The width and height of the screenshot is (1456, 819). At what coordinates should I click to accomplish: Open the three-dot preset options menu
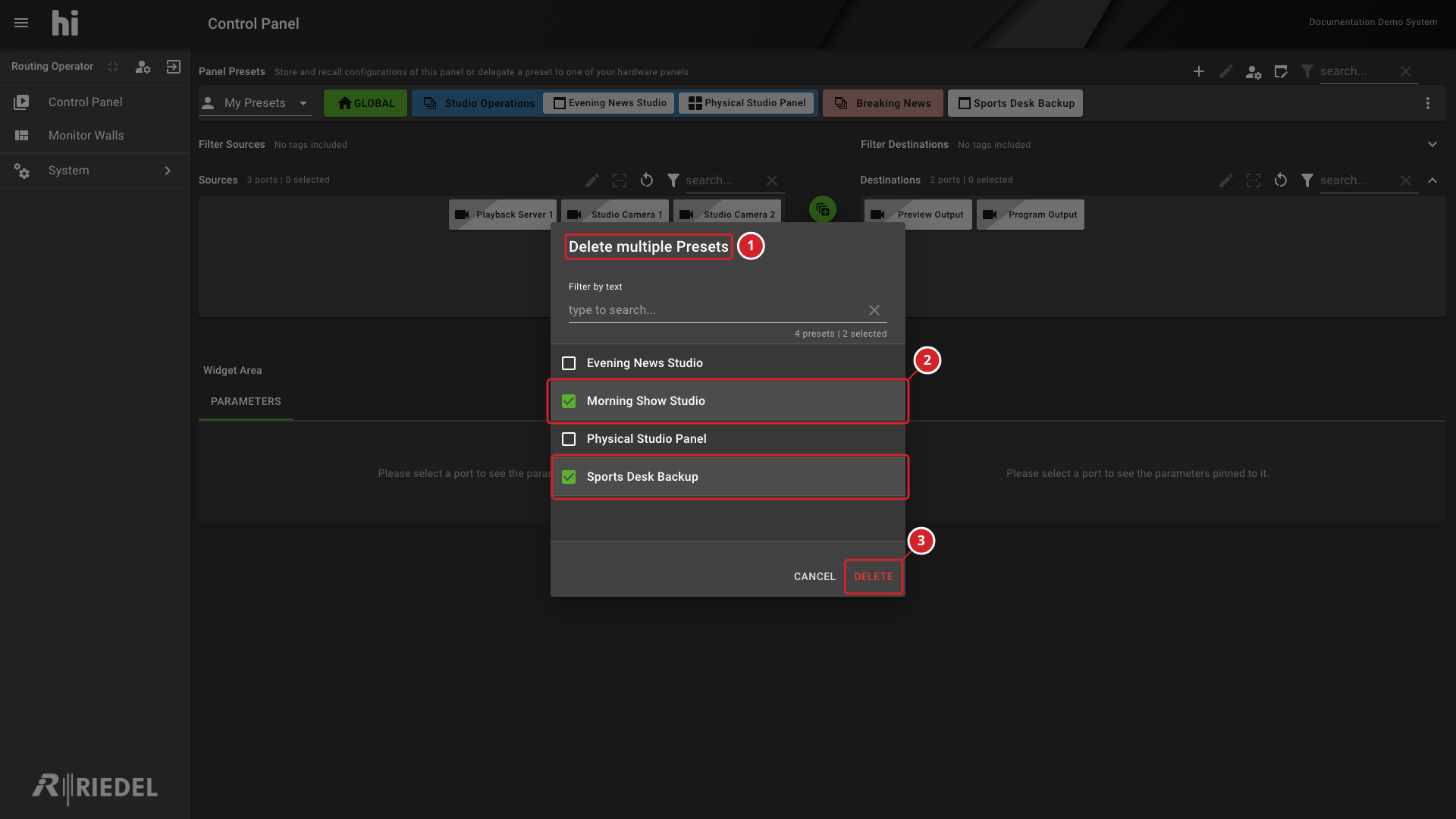pyautogui.click(x=1428, y=103)
